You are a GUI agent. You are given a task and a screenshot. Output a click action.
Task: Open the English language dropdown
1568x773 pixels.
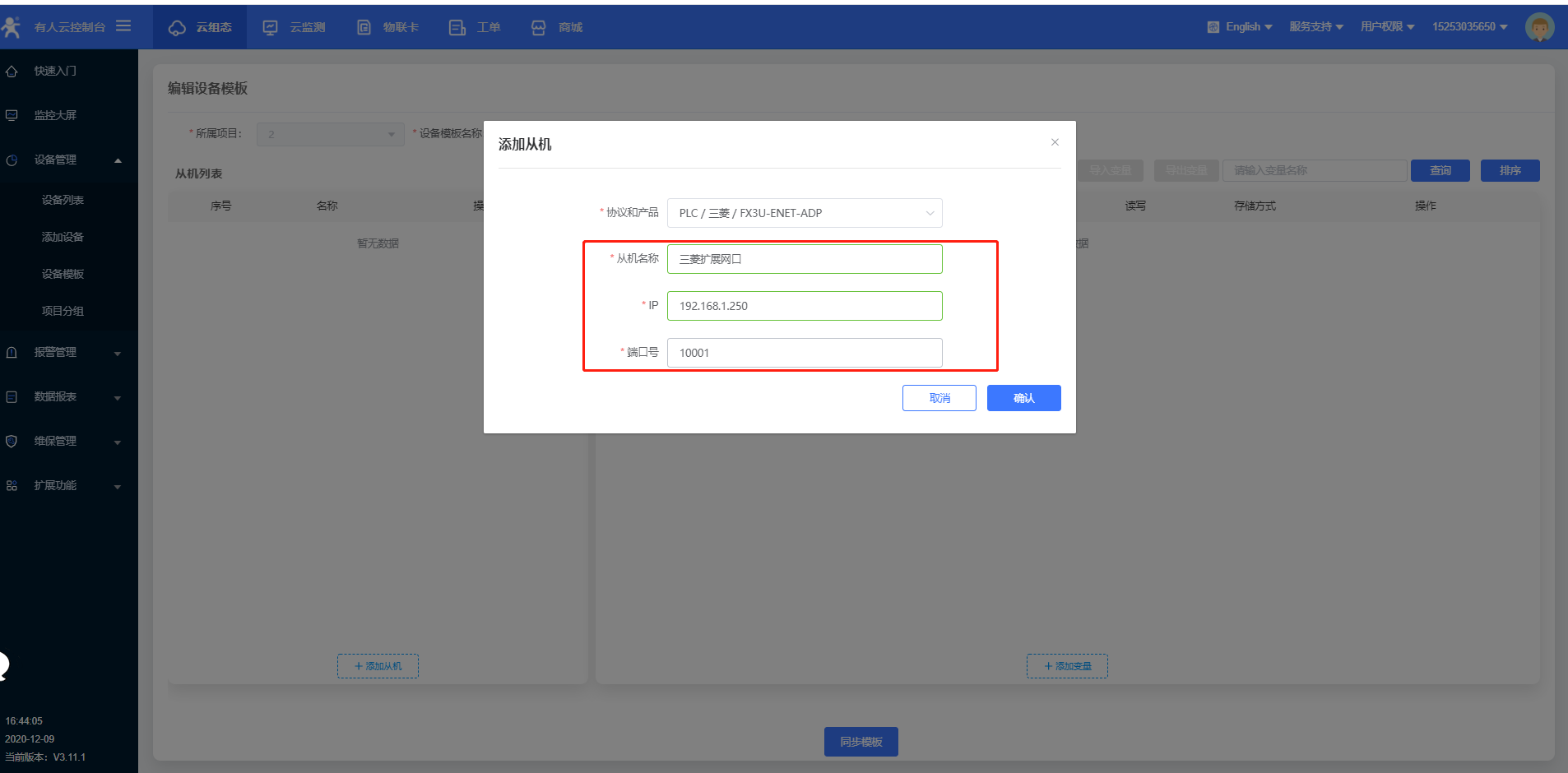(1240, 27)
